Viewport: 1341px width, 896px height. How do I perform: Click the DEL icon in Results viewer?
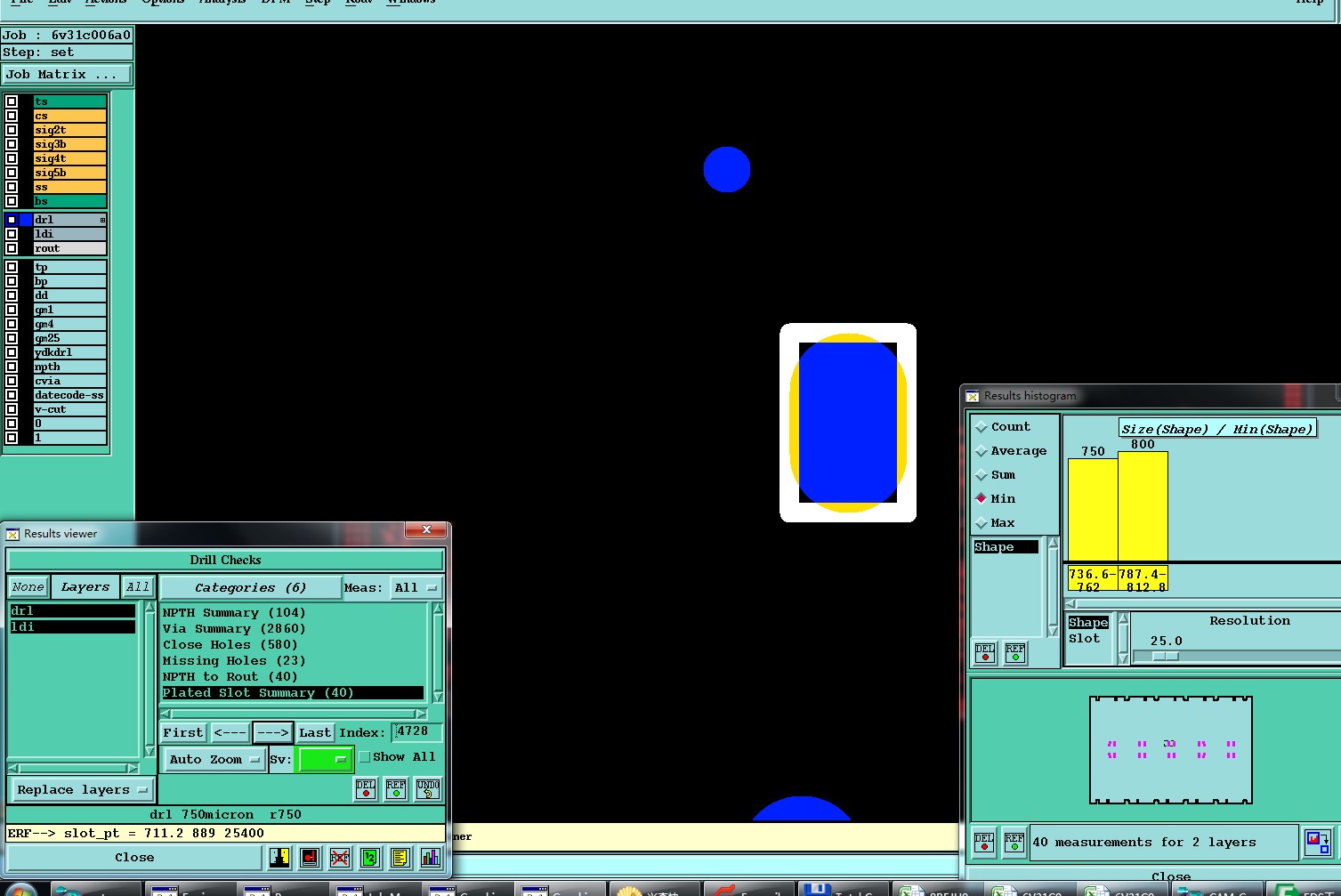(x=366, y=789)
